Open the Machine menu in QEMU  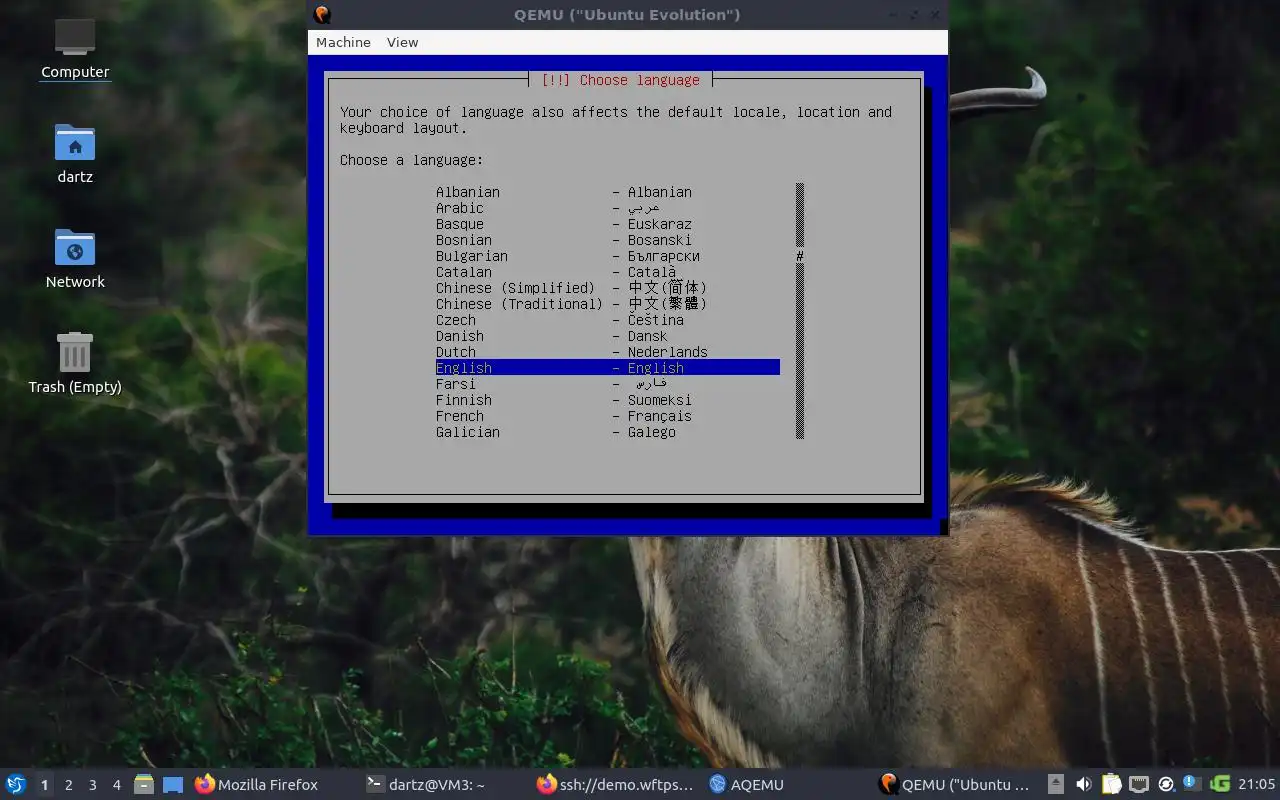pos(343,42)
